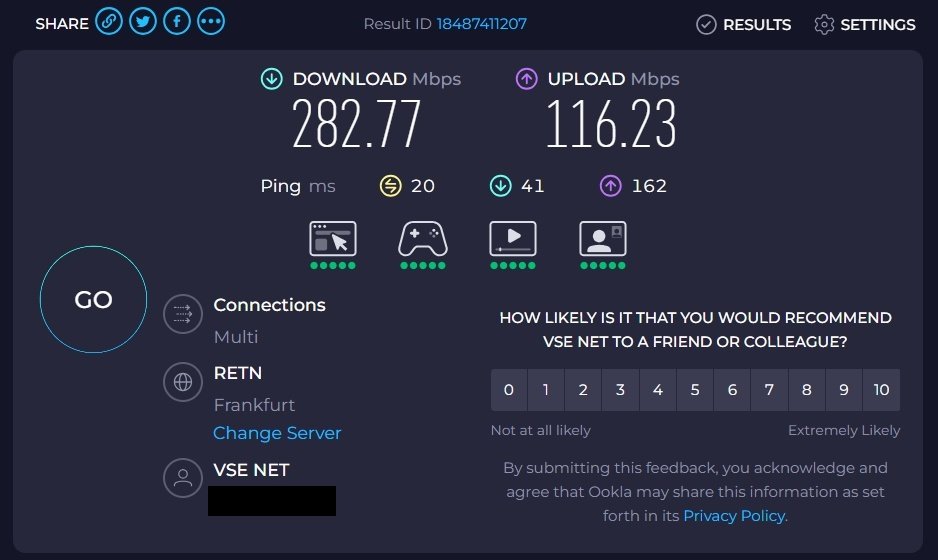Click the video streaming rating icon

513,239
